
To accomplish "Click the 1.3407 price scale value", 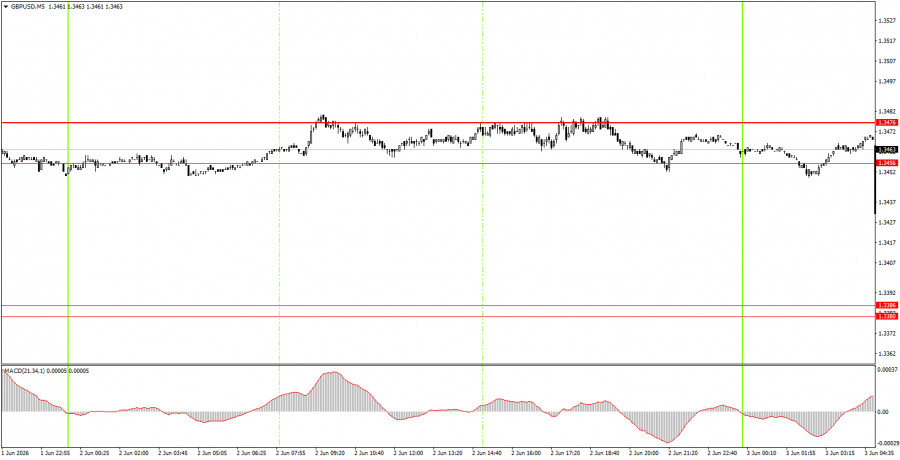I will click(887, 262).
